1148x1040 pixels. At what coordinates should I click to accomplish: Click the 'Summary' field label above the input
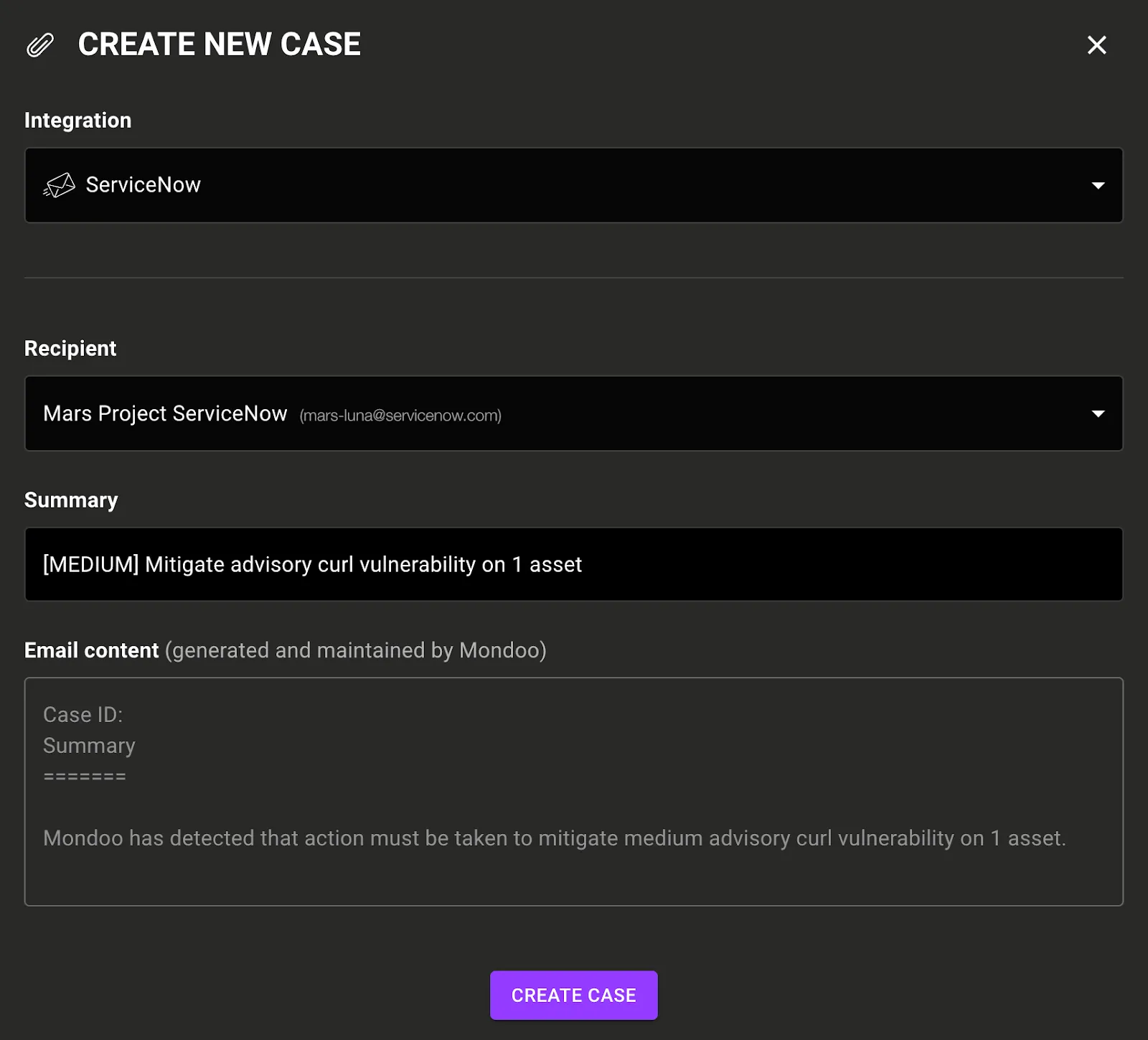pos(71,500)
